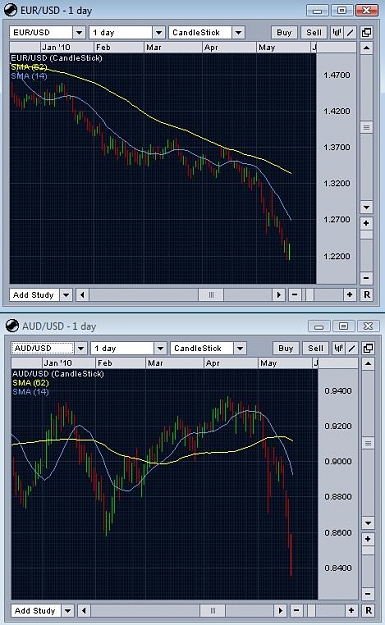Click horizontal zoom minus on EUR/USD chart

pos(295,295)
